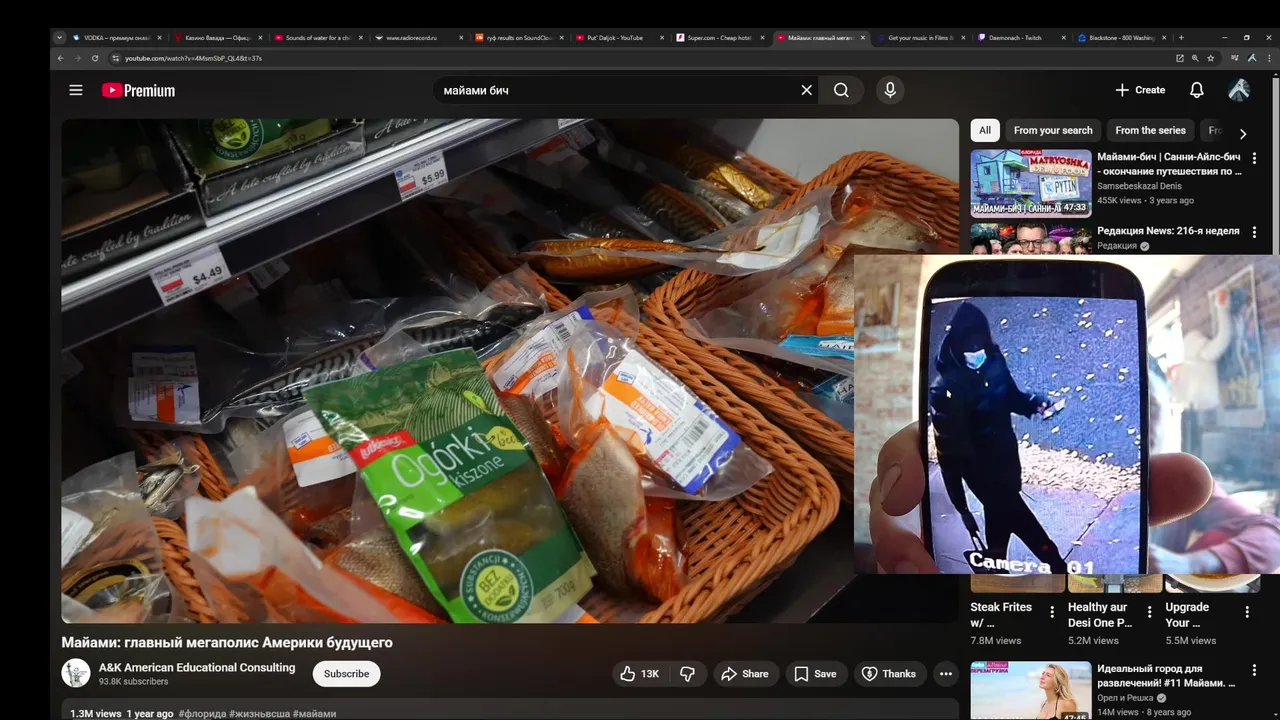Viewport: 1280px width, 720px height.
Task: Open A&K American Educational Consulting channel name
Action: coord(197,667)
